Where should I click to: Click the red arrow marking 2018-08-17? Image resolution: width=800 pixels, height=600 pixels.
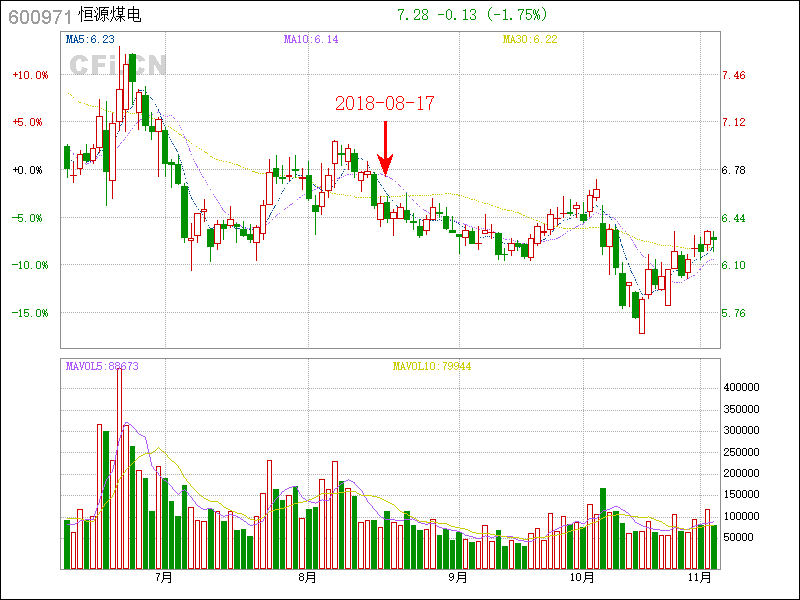[x=385, y=148]
